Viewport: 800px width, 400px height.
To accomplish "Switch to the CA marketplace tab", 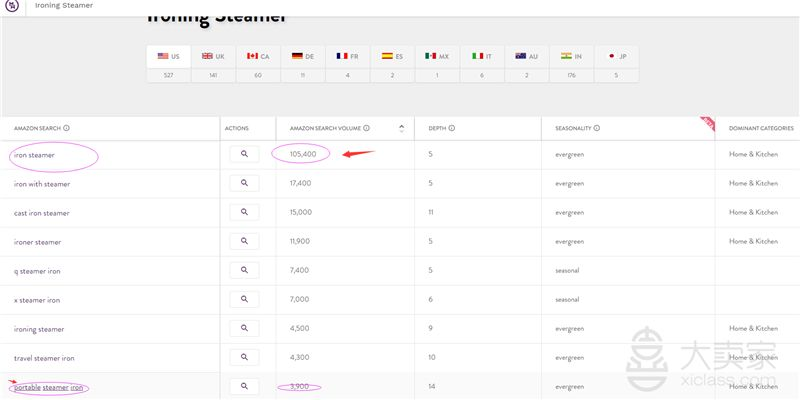I will tap(258, 57).
